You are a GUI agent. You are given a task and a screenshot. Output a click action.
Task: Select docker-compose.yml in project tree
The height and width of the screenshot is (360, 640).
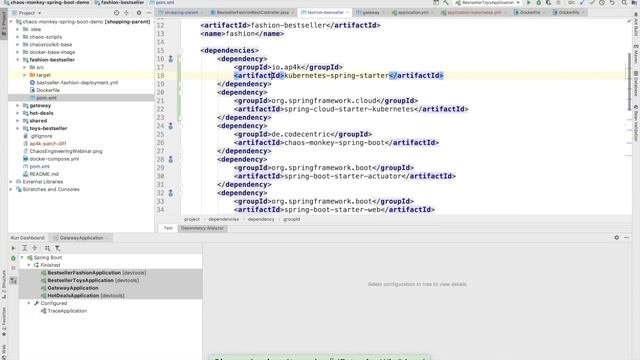click(54, 159)
